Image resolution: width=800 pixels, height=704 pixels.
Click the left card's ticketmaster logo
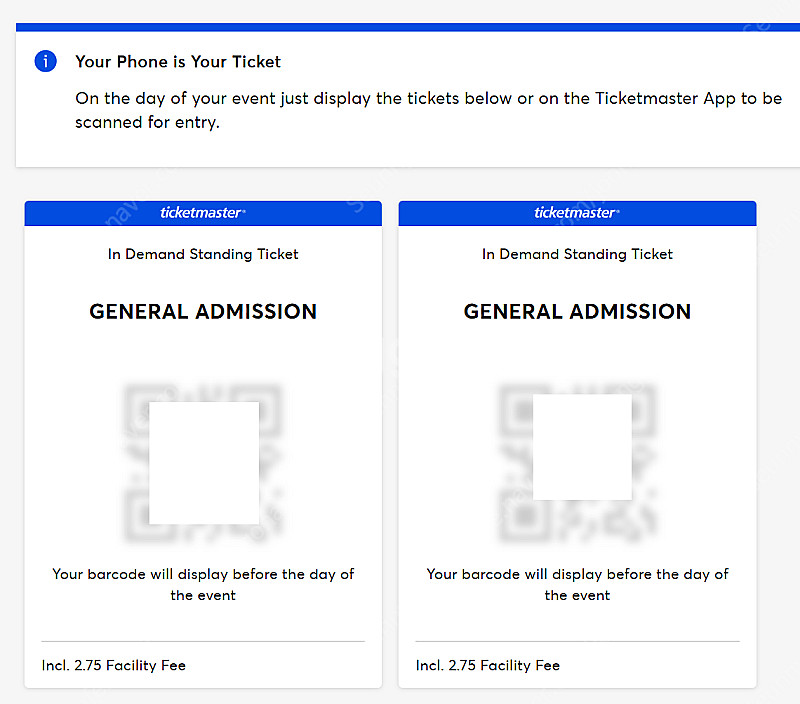pos(203,212)
